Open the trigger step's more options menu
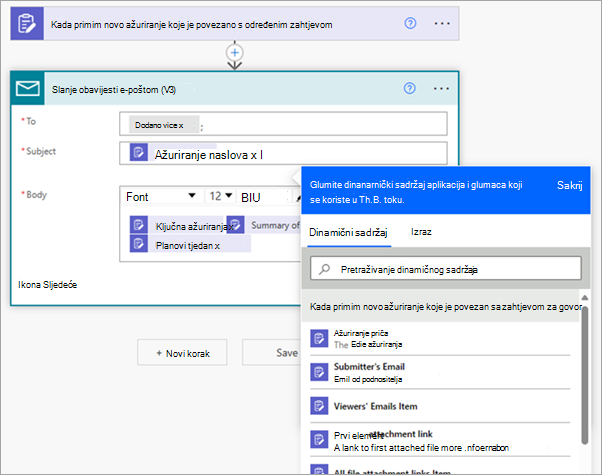Image resolution: width=602 pixels, height=475 pixels. pyautogui.click(x=442, y=23)
